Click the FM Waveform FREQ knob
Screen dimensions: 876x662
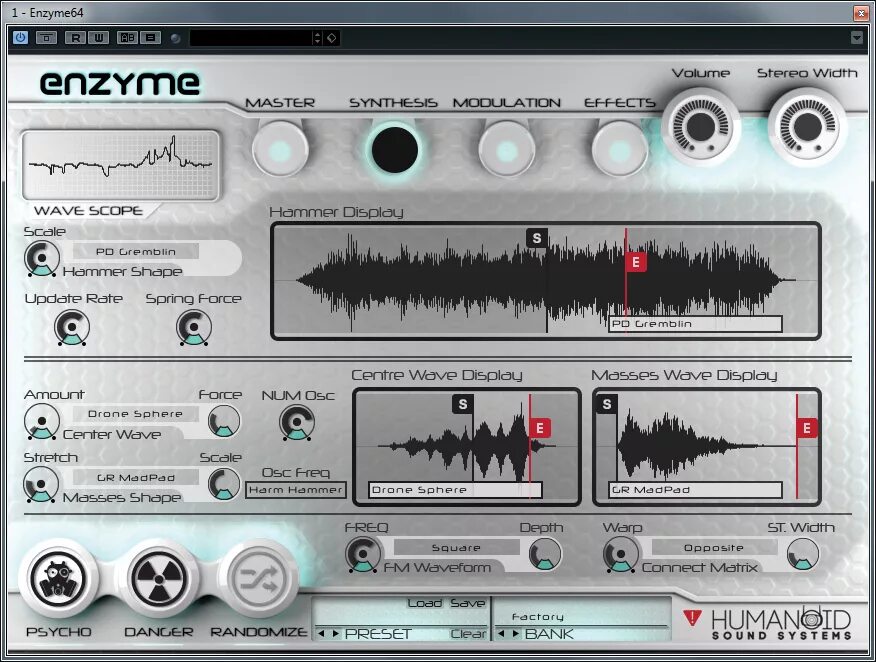[x=363, y=555]
